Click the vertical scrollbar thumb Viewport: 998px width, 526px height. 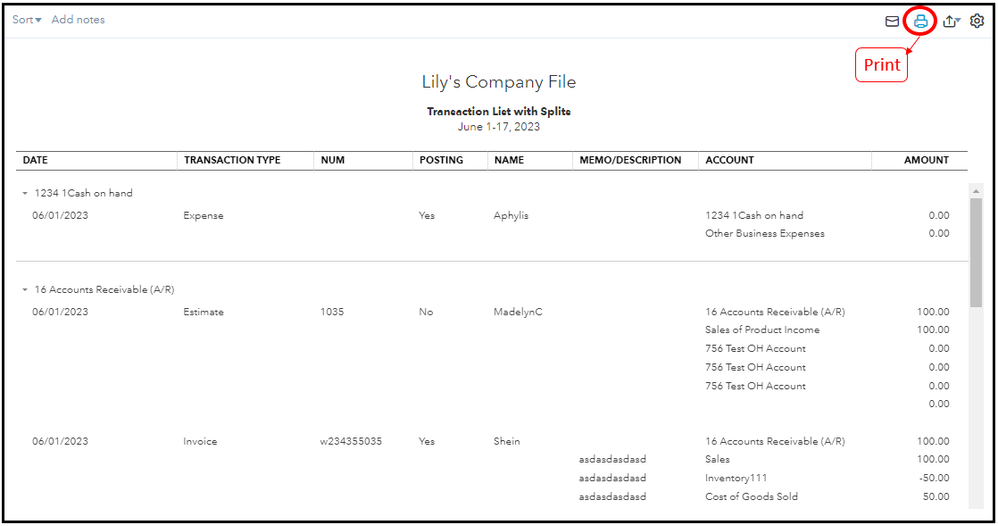(x=976, y=253)
